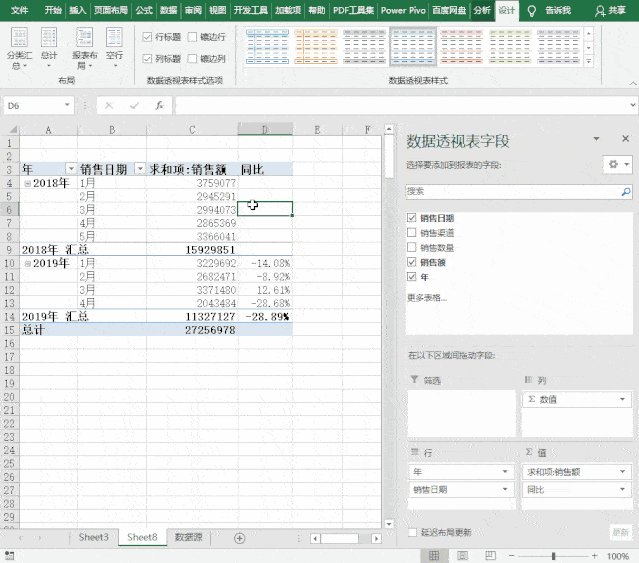The width and height of the screenshot is (639, 563).
Task: Click the insert function fx icon
Action: pyautogui.click(x=159, y=105)
